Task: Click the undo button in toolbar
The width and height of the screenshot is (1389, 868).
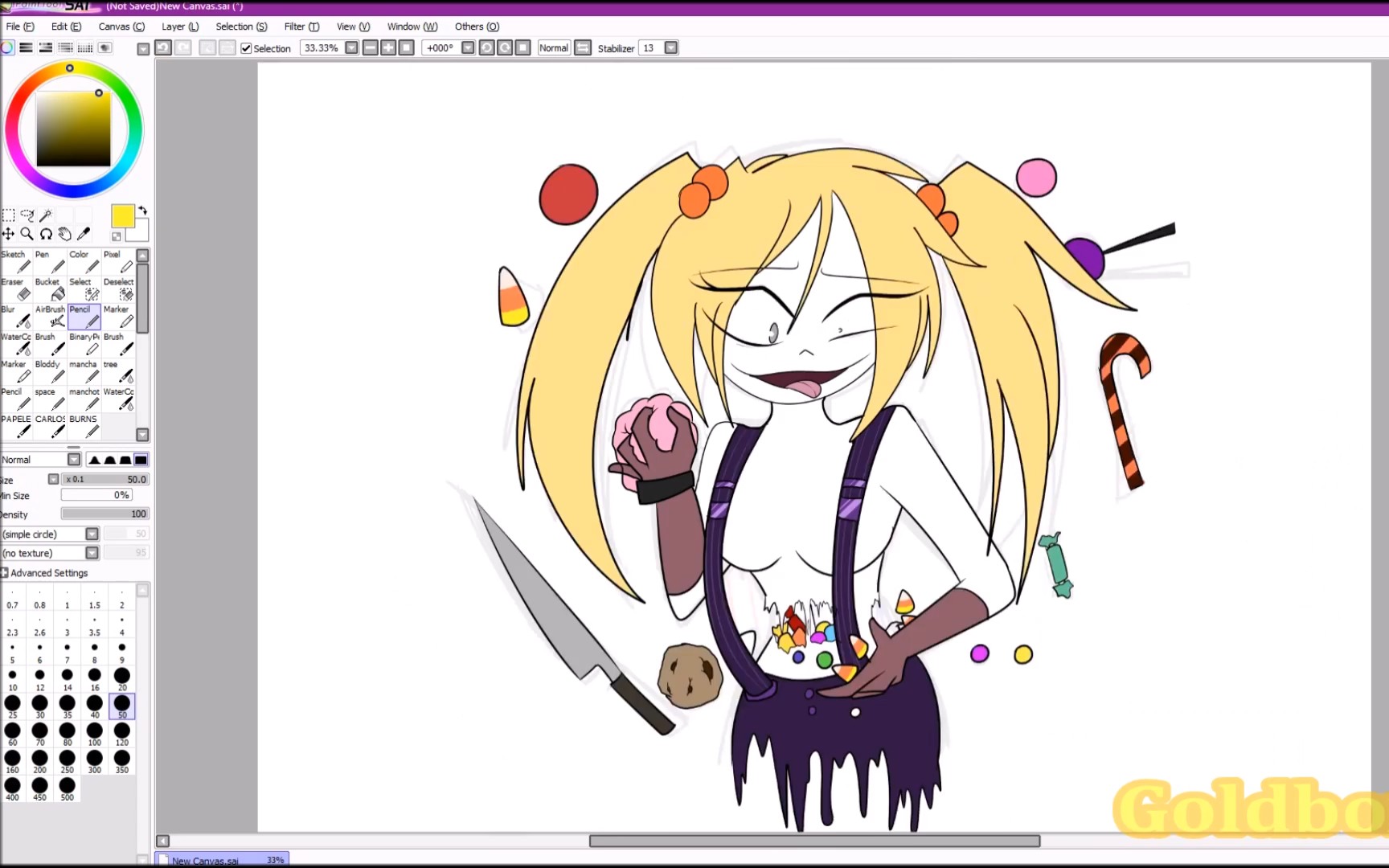Action: [163, 48]
